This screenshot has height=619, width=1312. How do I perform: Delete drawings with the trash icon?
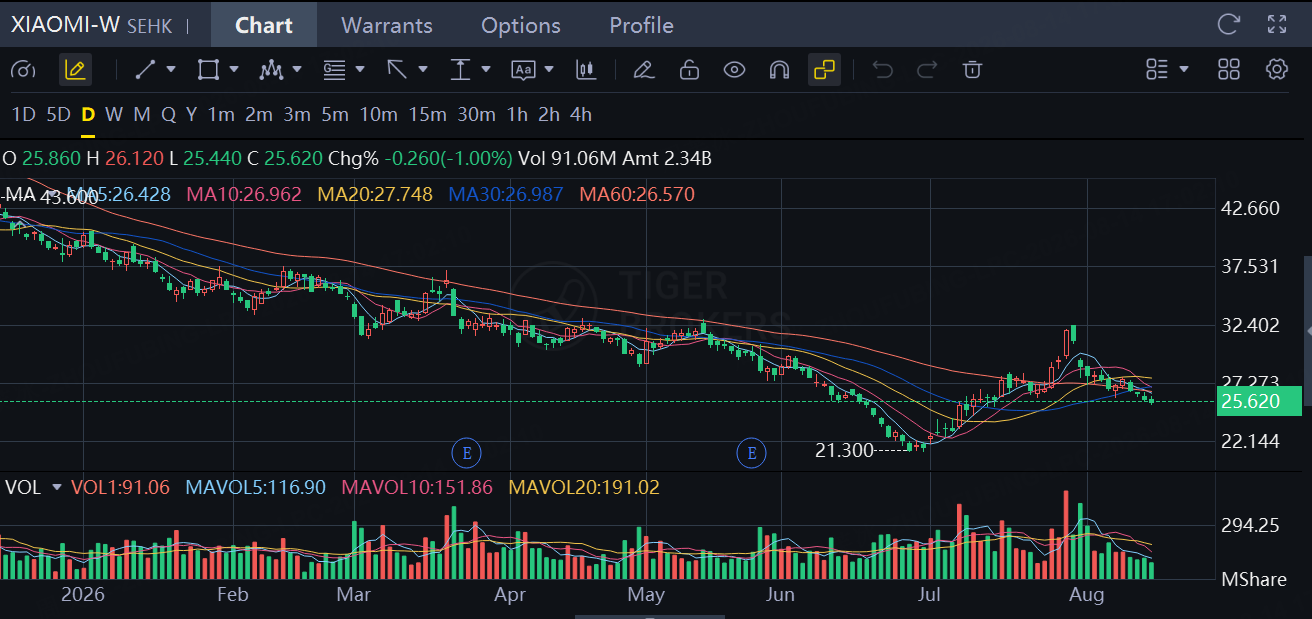point(972,70)
